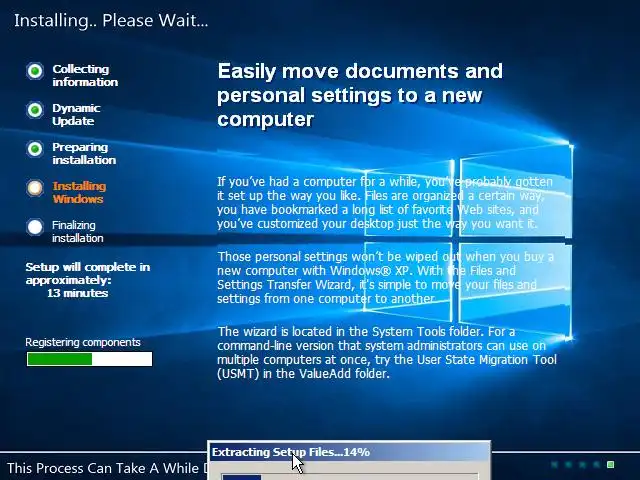Click the white Finalizing installation step indicator
This screenshot has height=480, width=640.
[x=35, y=227]
